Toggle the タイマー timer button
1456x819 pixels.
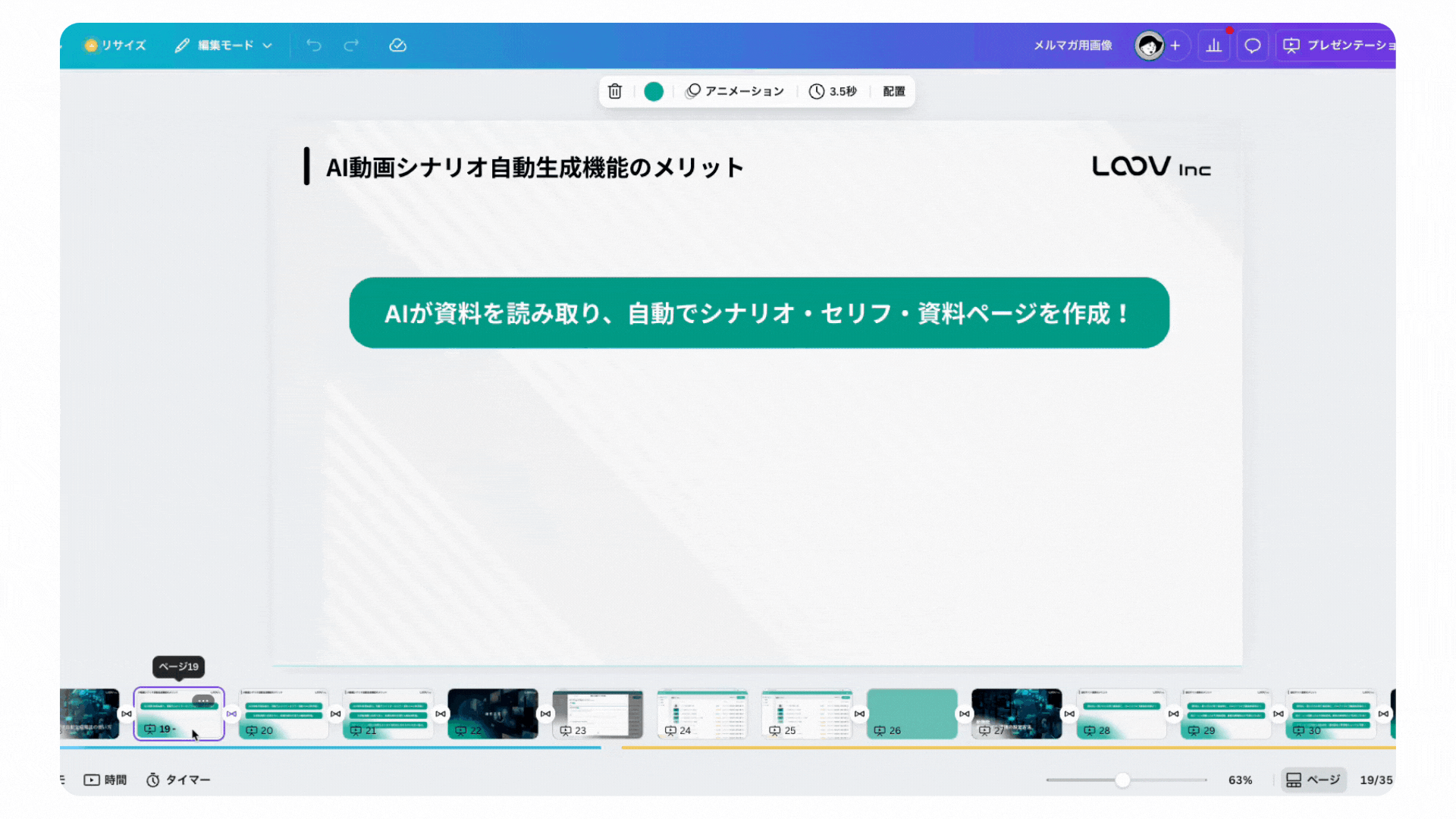point(178,780)
